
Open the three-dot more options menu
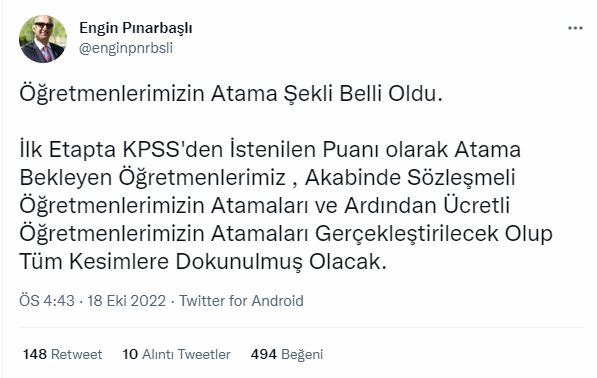[x=575, y=28]
